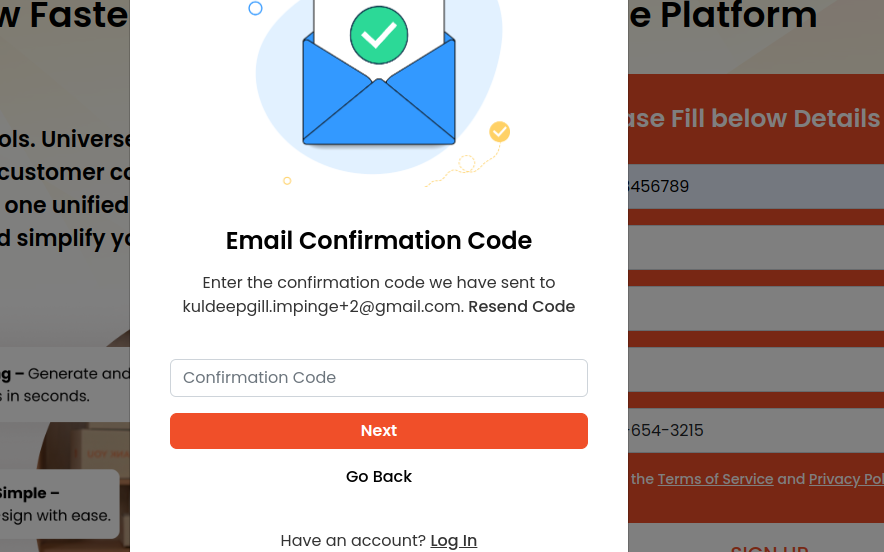884x552 pixels.
Task: Resend the confirmation code
Action: click(x=521, y=307)
